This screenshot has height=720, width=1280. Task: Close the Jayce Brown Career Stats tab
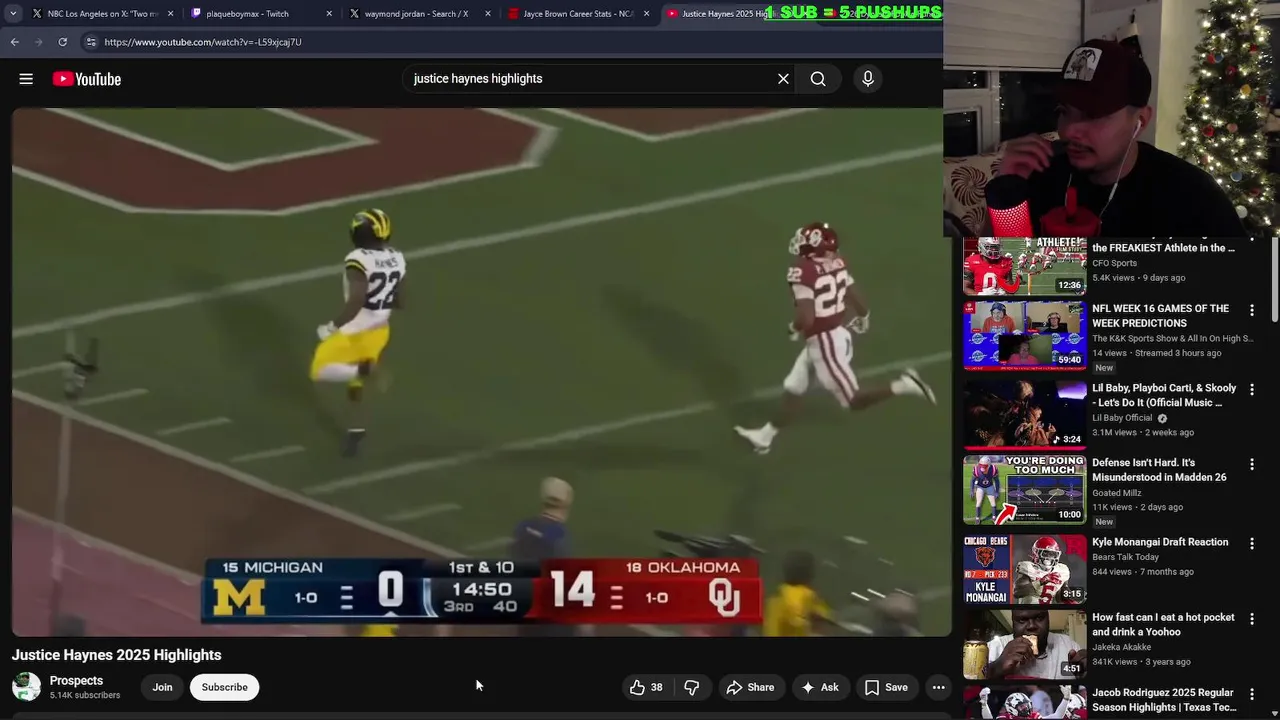pyautogui.click(x=647, y=14)
